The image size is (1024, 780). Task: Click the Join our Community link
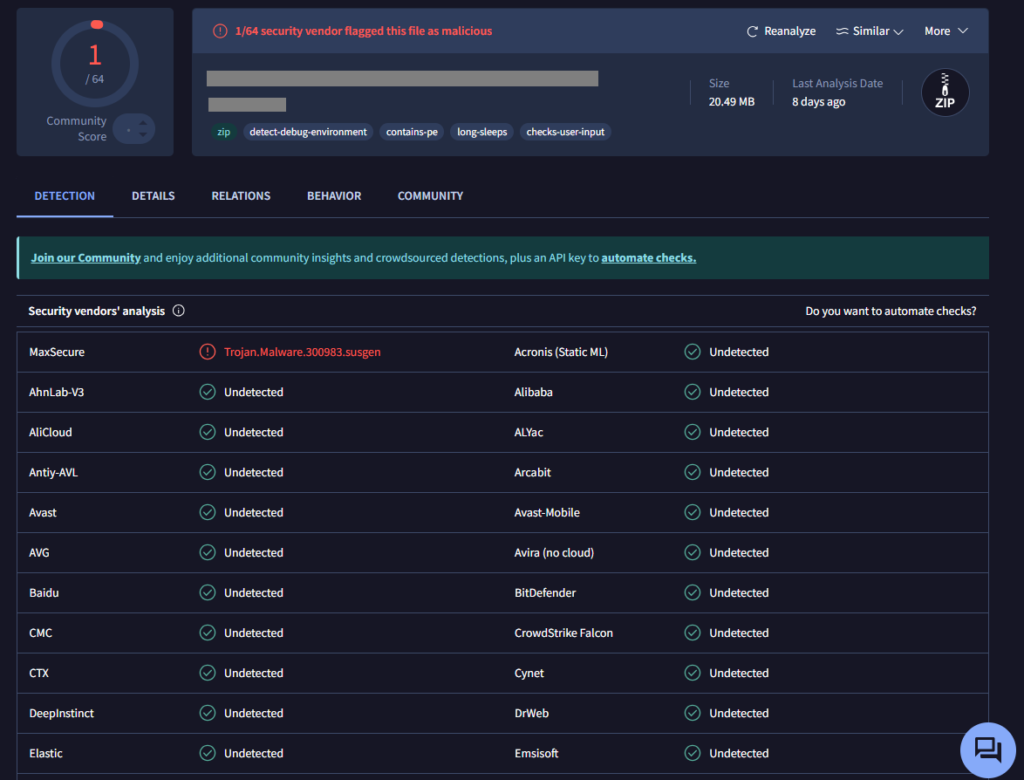[x=85, y=258]
